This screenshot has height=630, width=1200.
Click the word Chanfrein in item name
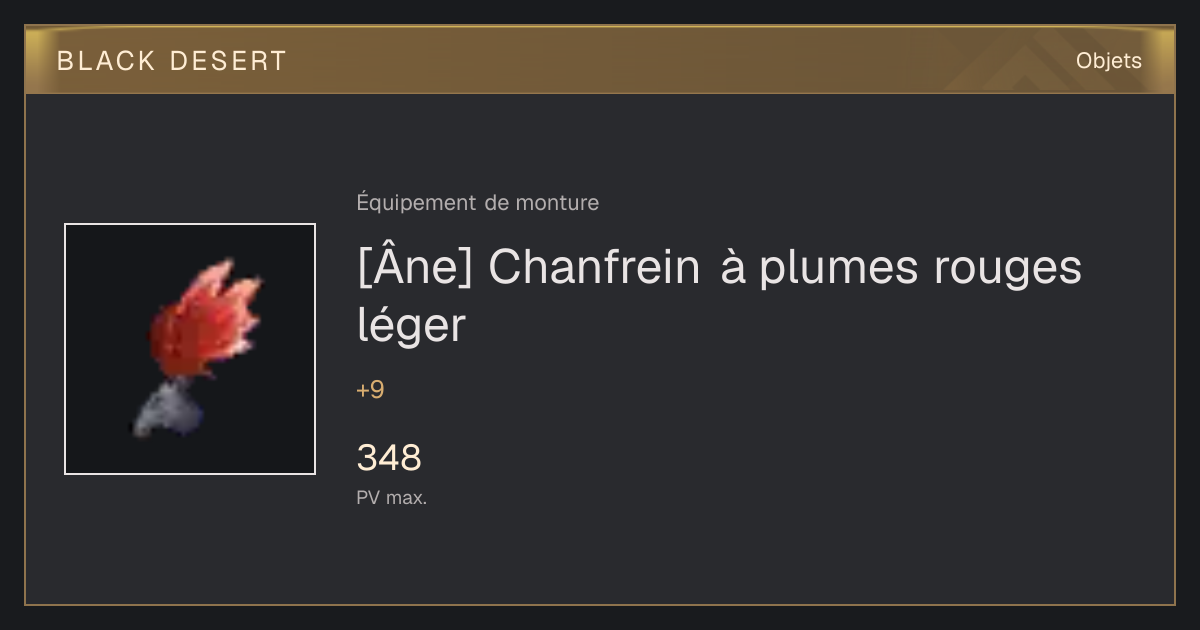tap(595, 269)
